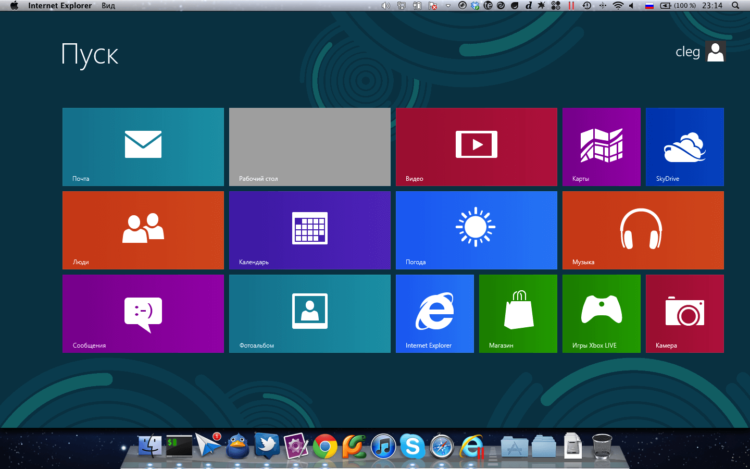Click the Russian flag input source
The width and height of the screenshot is (750, 469).
(x=649, y=6)
